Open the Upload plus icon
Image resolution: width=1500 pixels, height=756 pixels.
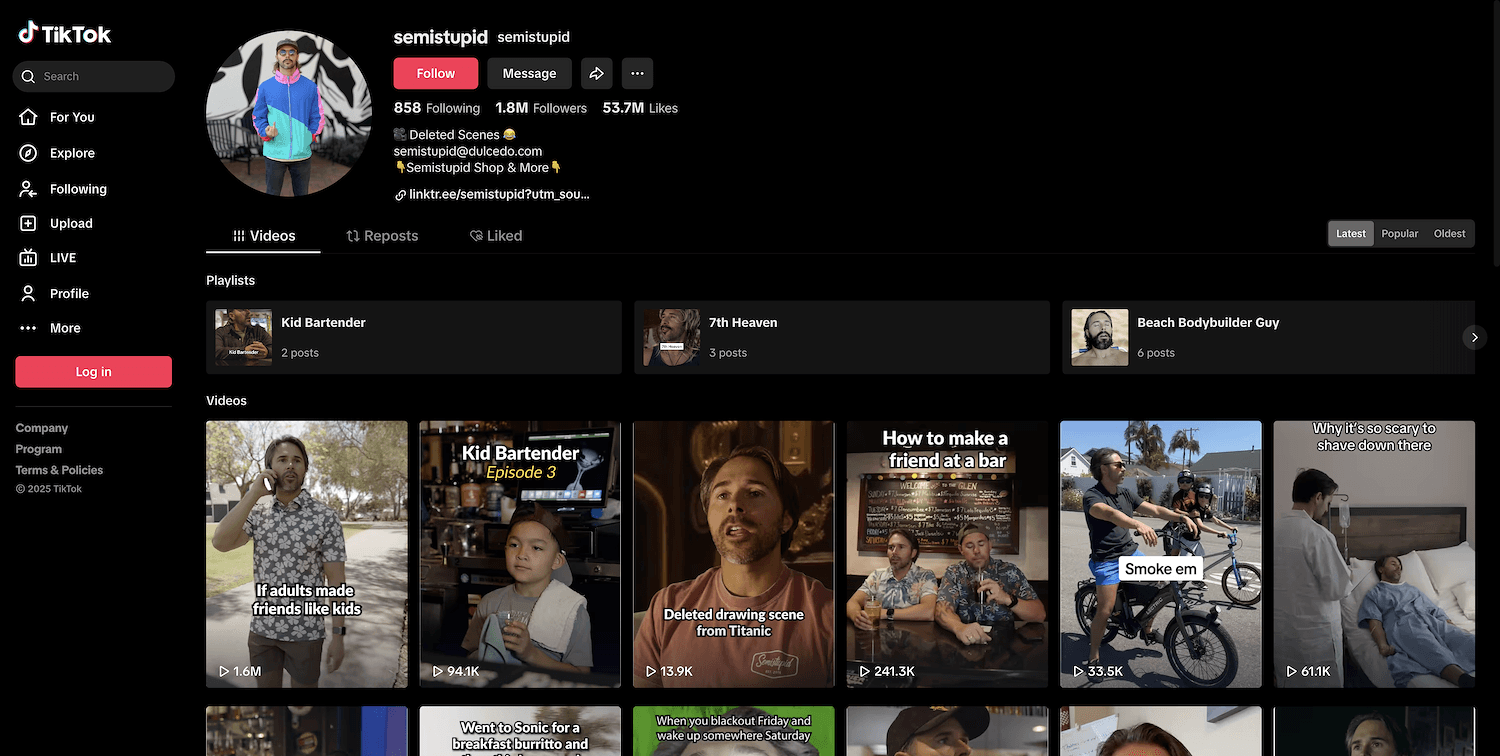[29, 224]
